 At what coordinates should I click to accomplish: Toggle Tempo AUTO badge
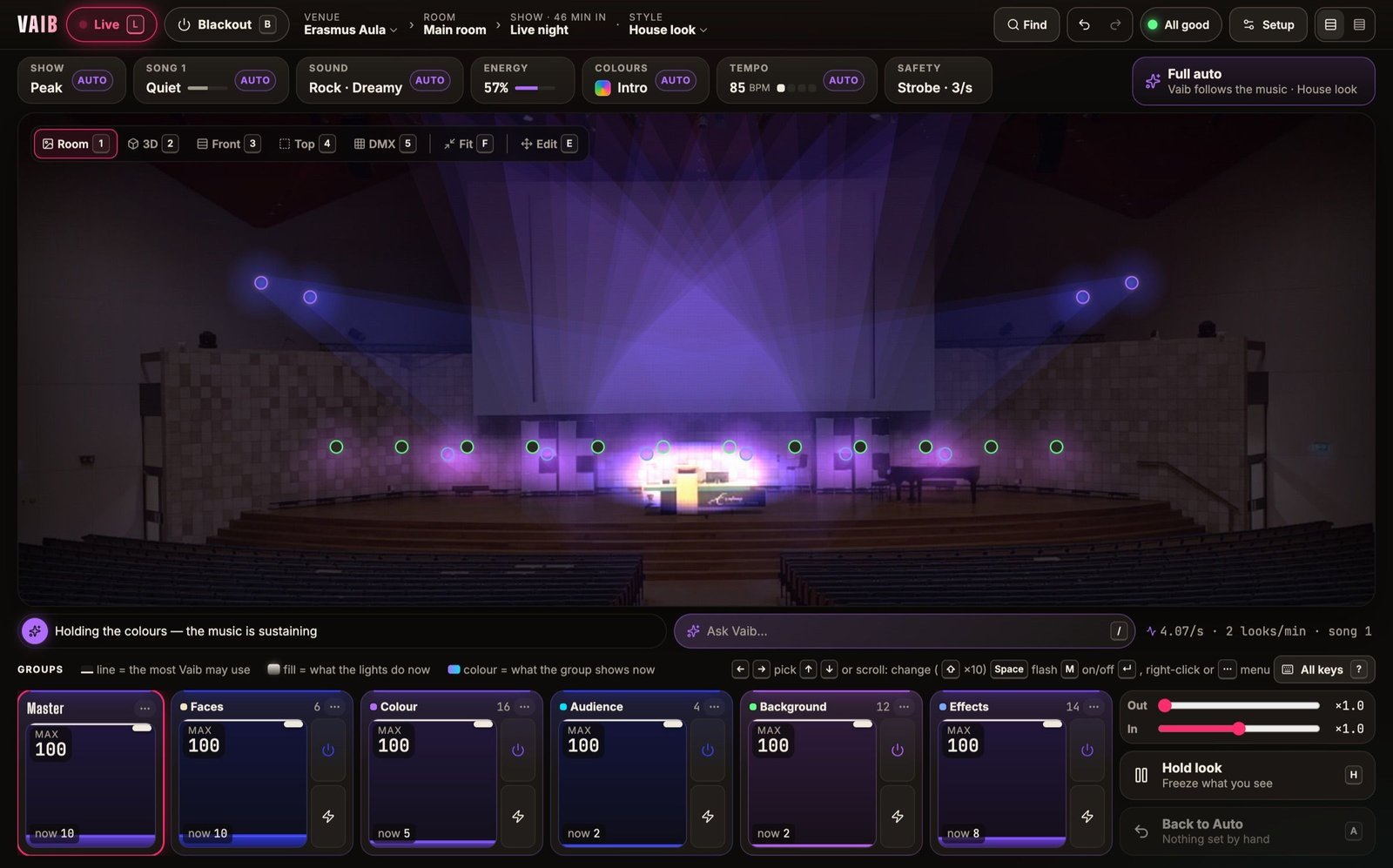tap(844, 80)
